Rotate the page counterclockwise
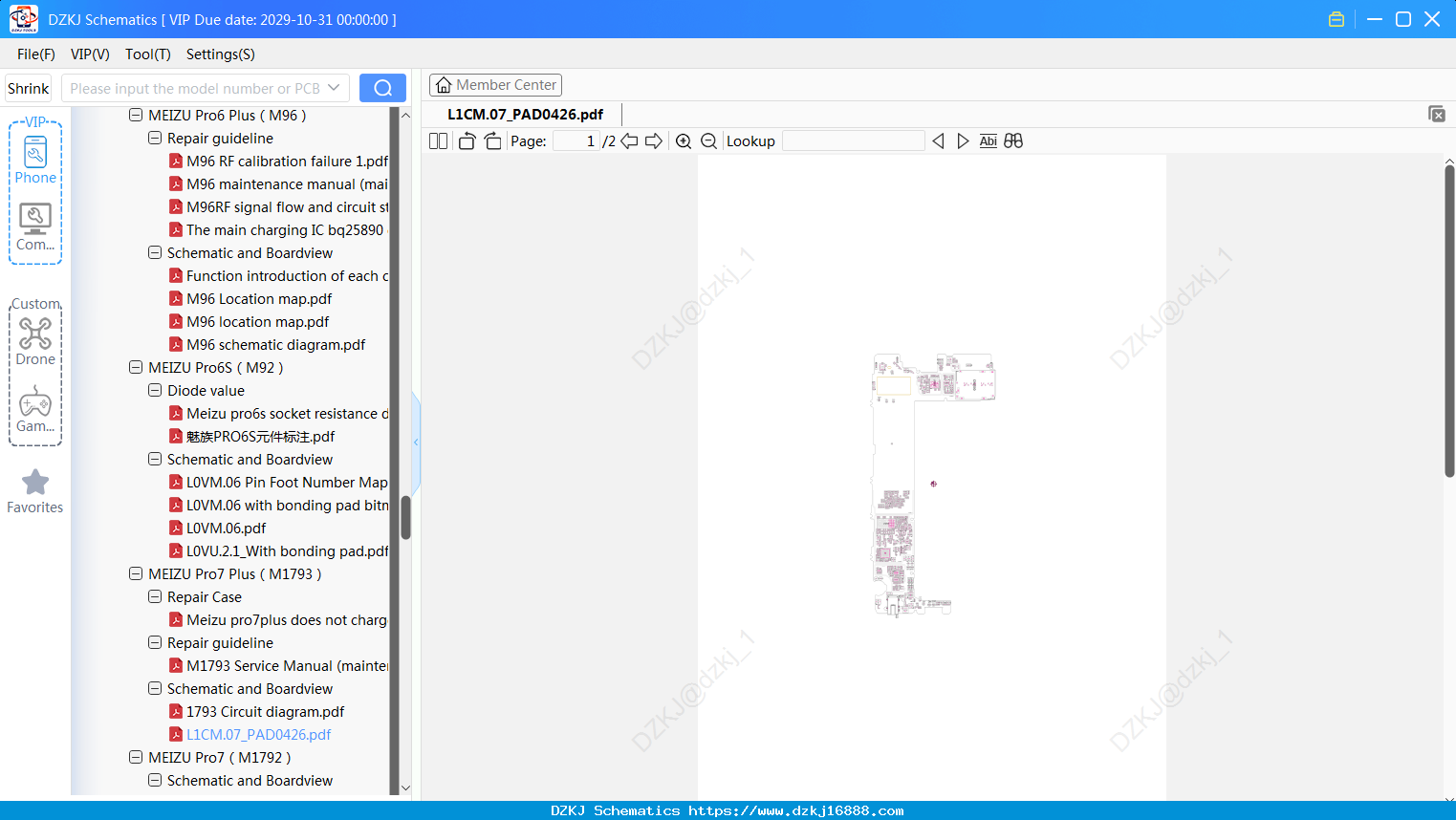 point(467,141)
